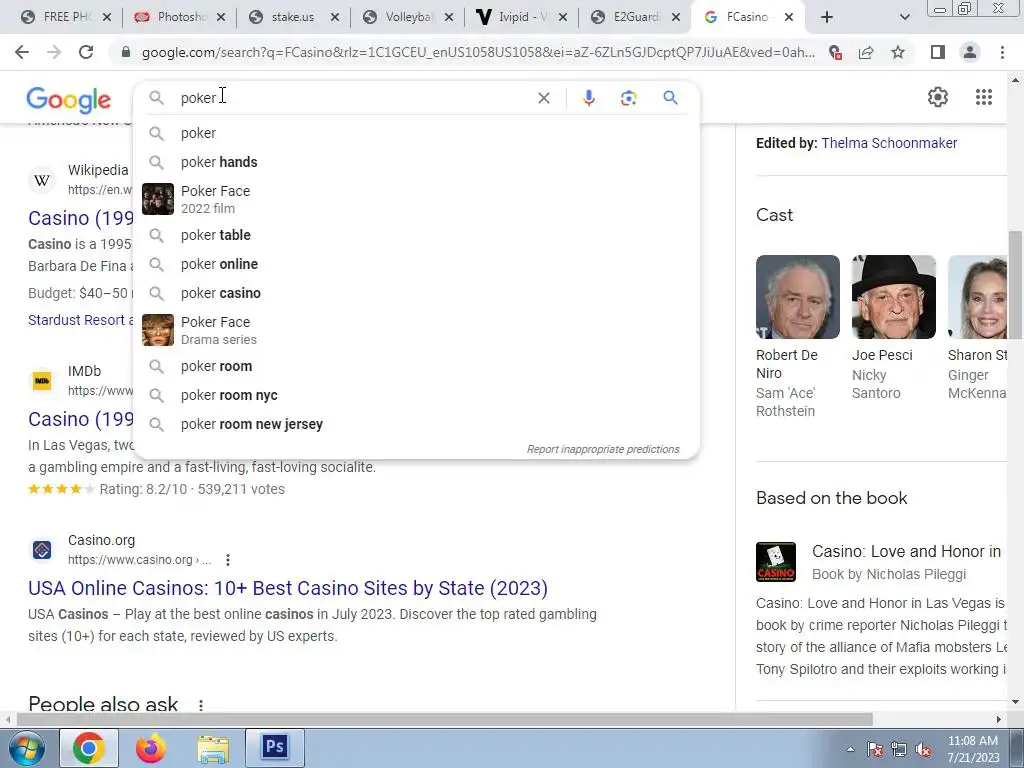The height and width of the screenshot is (768, 1024).
Task: Click the blocked cookies icon in address bar
Action: (835, 52)
